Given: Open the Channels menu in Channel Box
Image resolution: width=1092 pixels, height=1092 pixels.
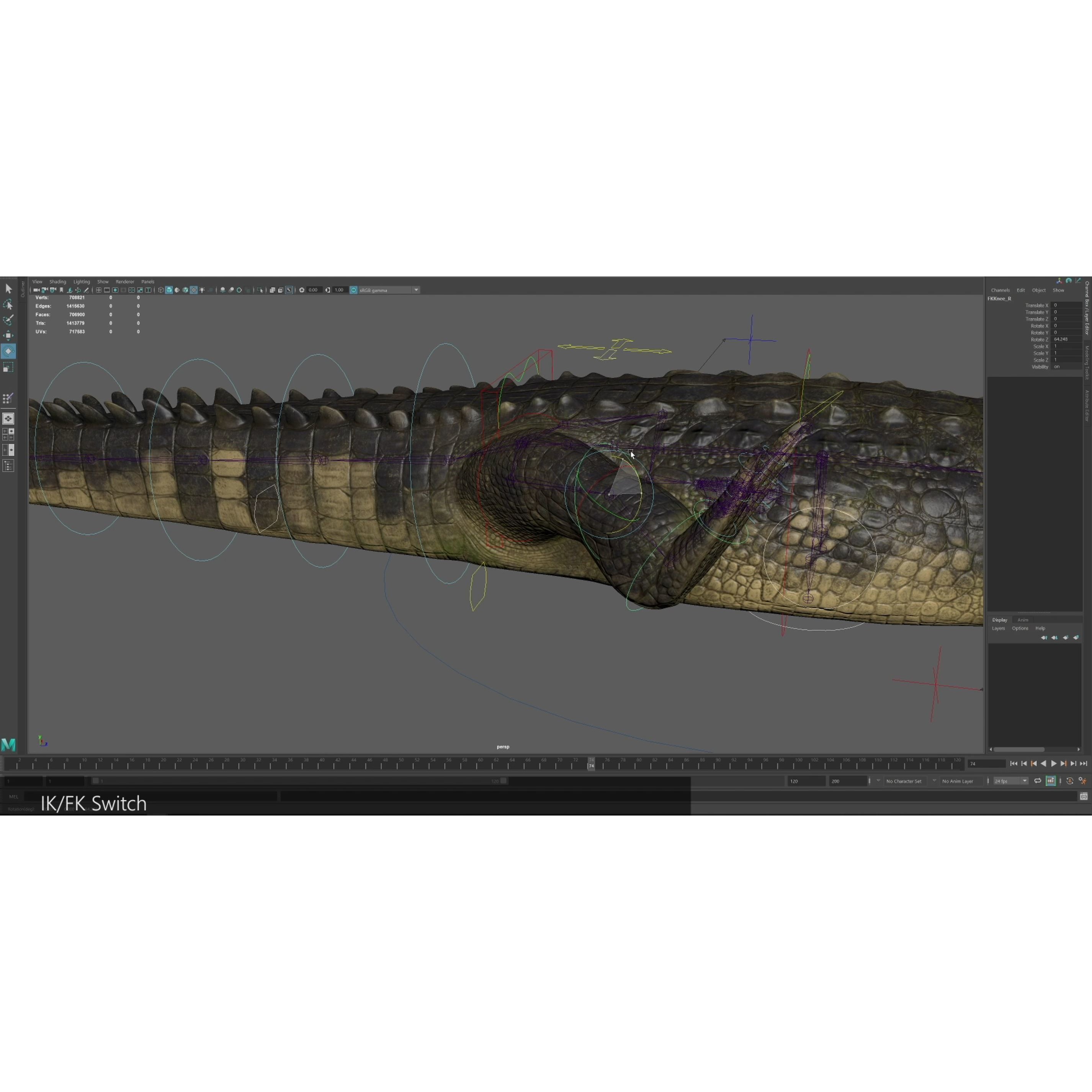Looking at the screenshot, I should (x=1000, y=290).
